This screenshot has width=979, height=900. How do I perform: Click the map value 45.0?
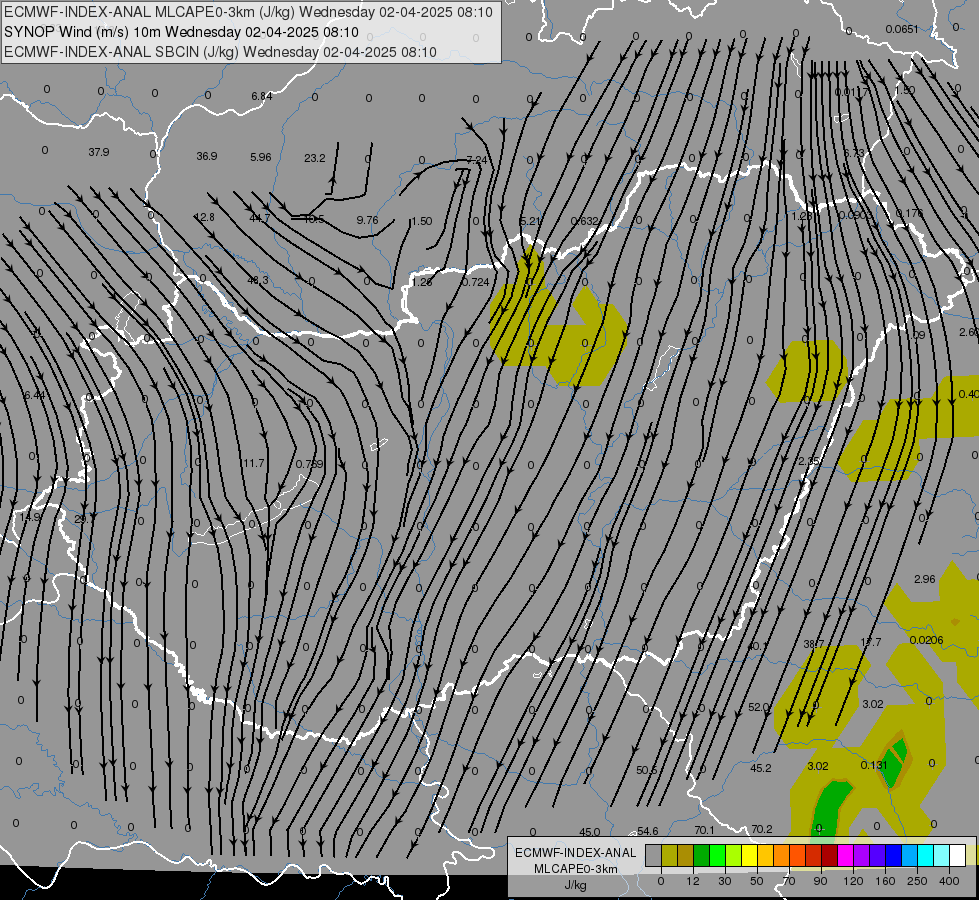(590, 832)
